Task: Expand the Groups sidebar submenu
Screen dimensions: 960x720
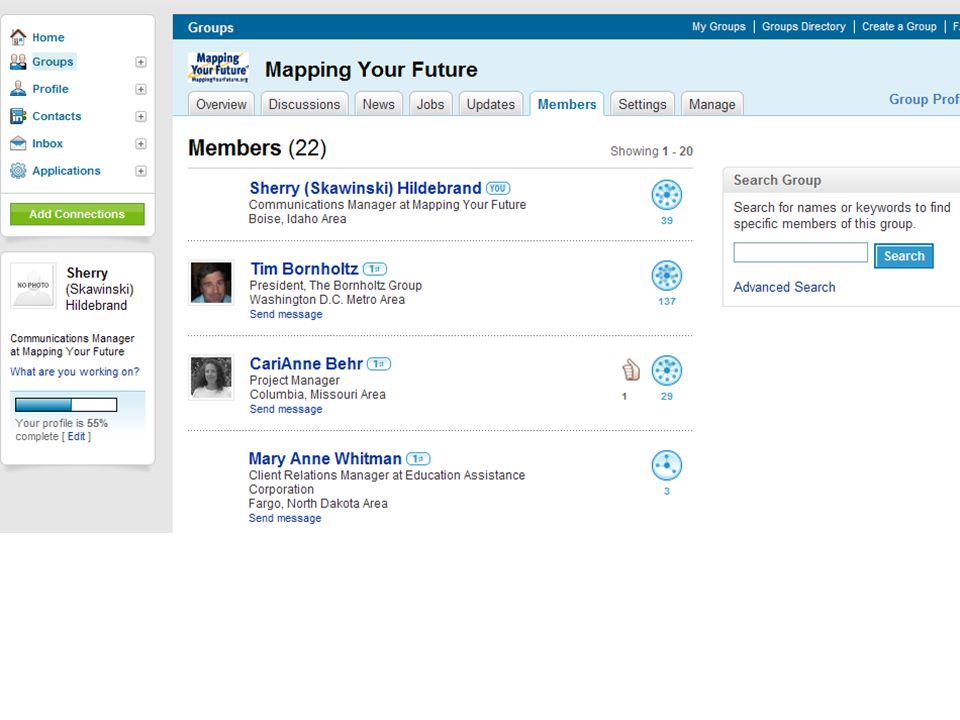Action: [x=141, y=62]
